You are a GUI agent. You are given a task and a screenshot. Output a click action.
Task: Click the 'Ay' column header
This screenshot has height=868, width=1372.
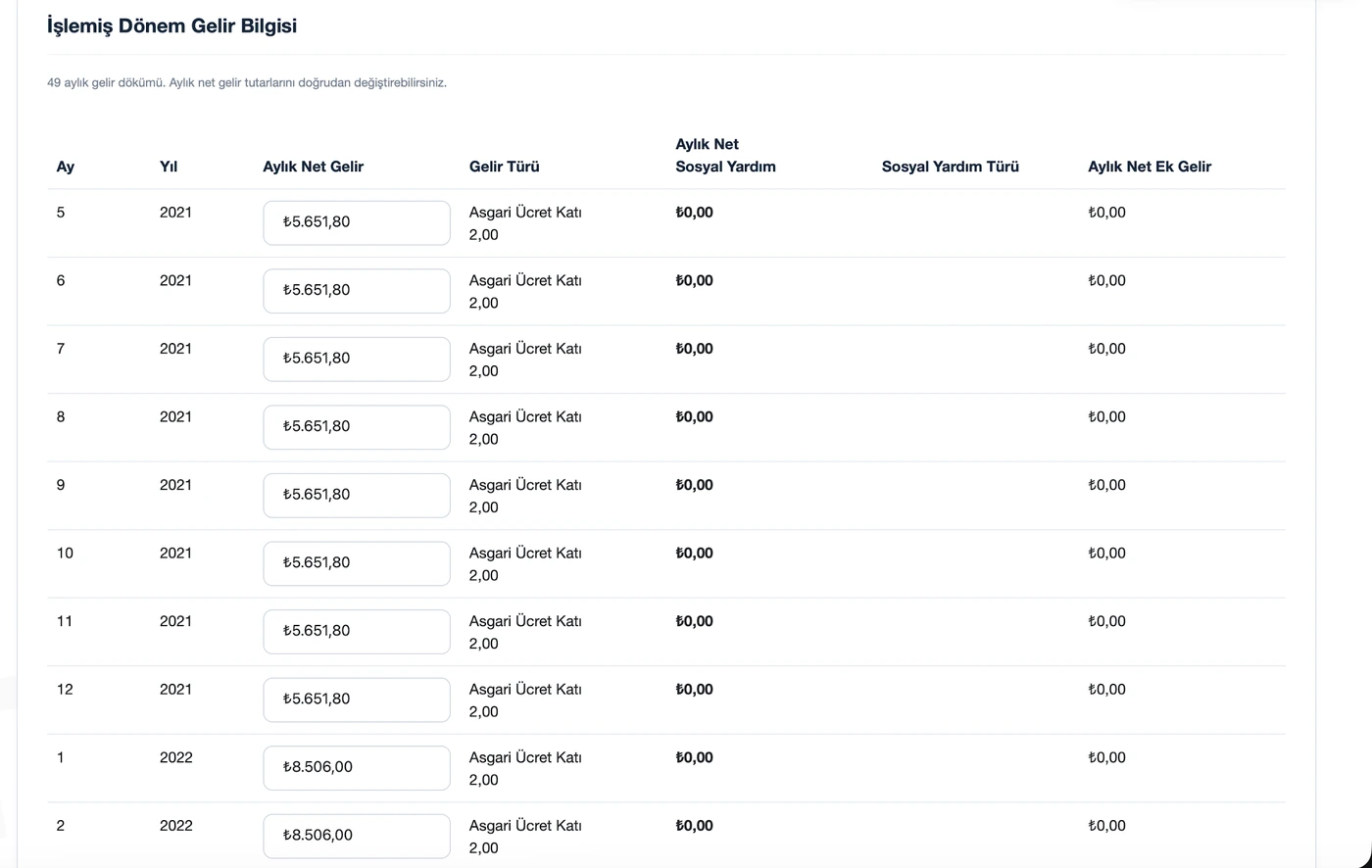click(66, 167)
